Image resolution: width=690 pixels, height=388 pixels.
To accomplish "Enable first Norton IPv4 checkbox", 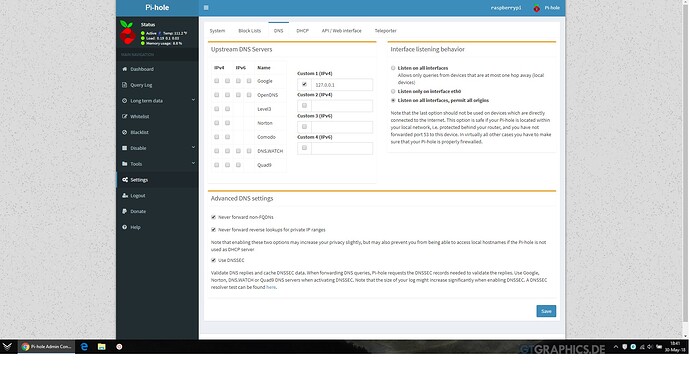I will (x=217, y=123).
